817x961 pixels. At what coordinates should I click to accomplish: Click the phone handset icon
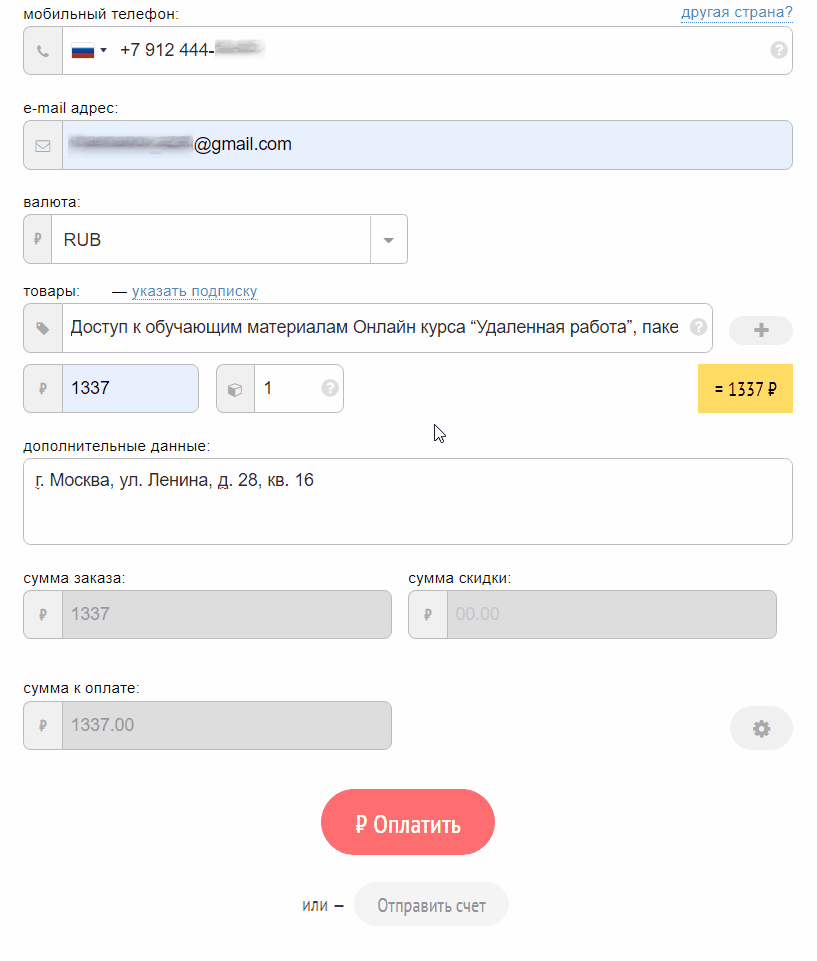tap(43, 50)
